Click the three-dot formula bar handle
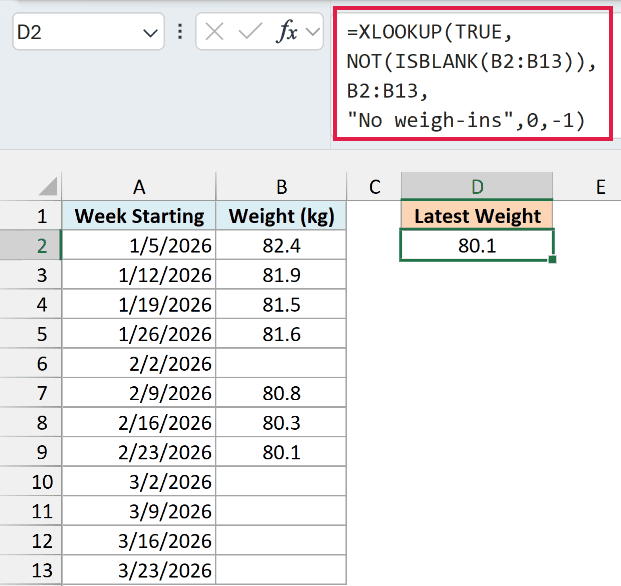The width and height of the screenshot is (621, 586). pyautogui.click(x=180, y=32)
